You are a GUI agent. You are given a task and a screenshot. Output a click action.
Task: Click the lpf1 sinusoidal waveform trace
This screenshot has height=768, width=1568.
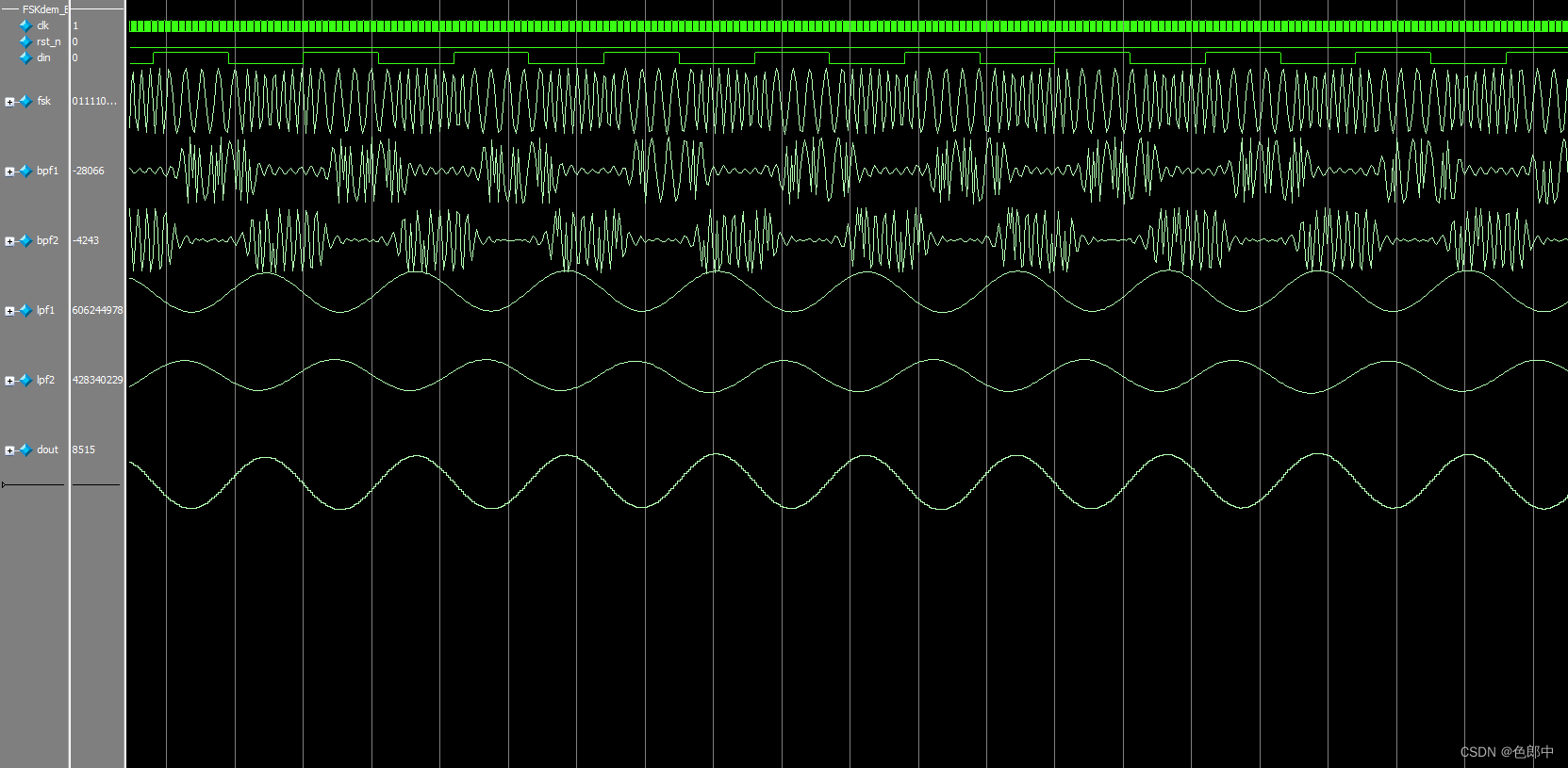point(848,292)
